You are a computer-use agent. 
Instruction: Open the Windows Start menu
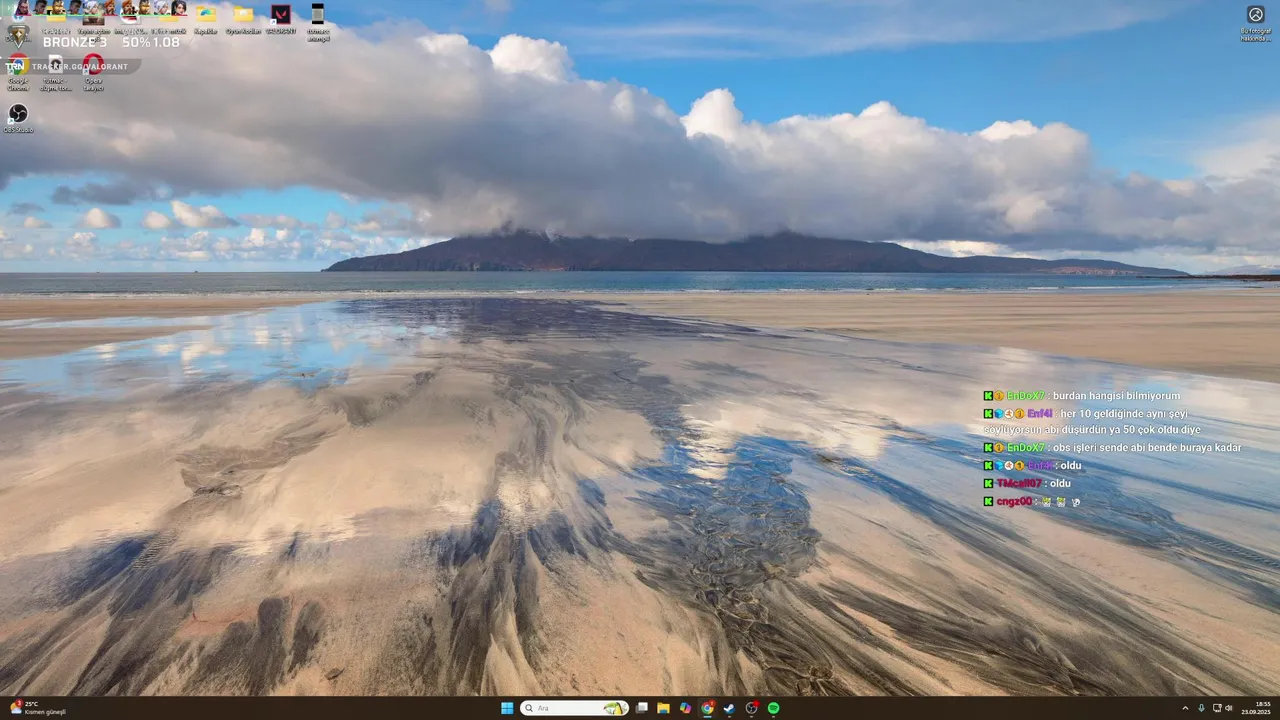pos(507,708)
